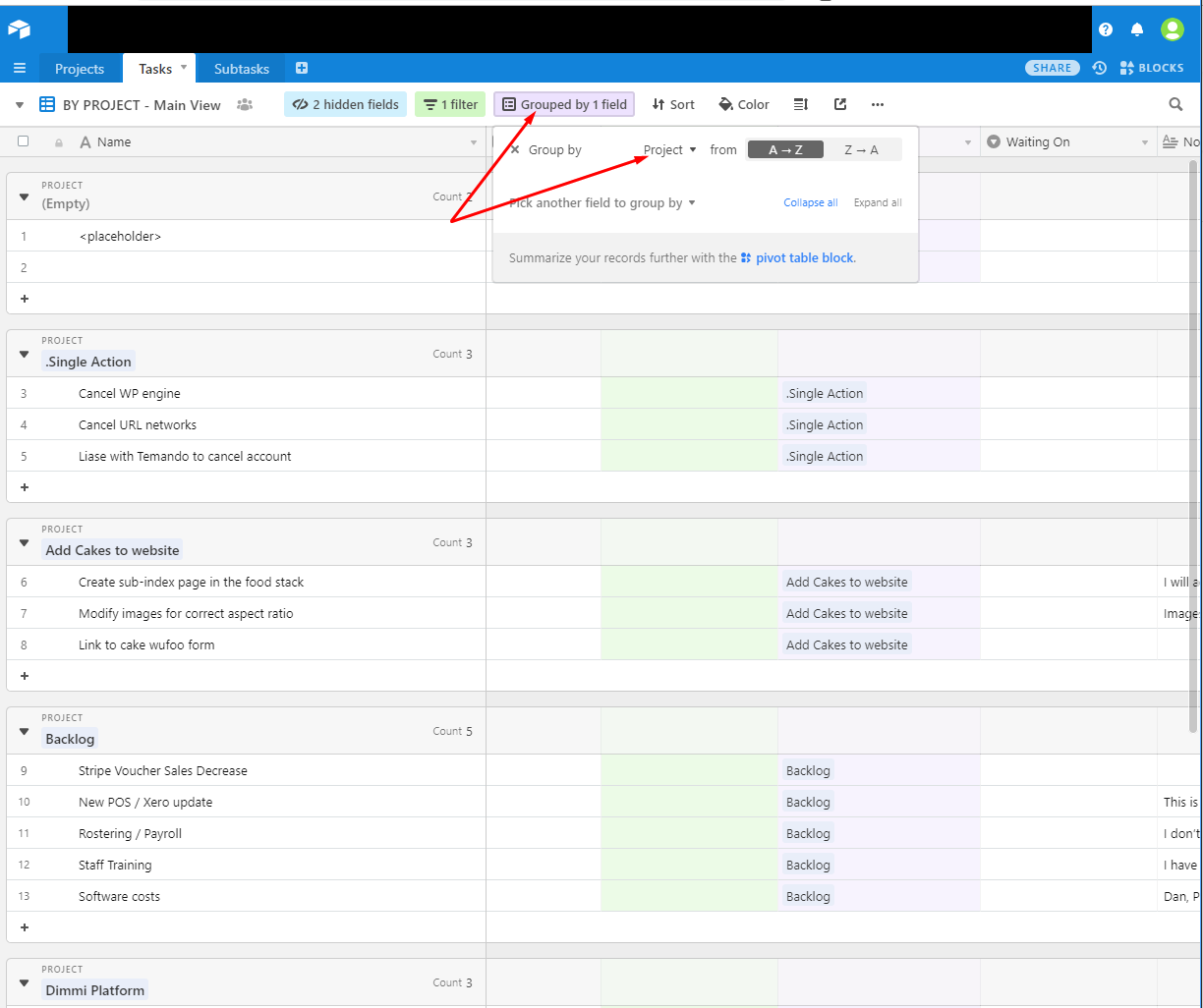The image size is (1203, 1008).
Task: Open the Sort options
Action: (673, 104)
